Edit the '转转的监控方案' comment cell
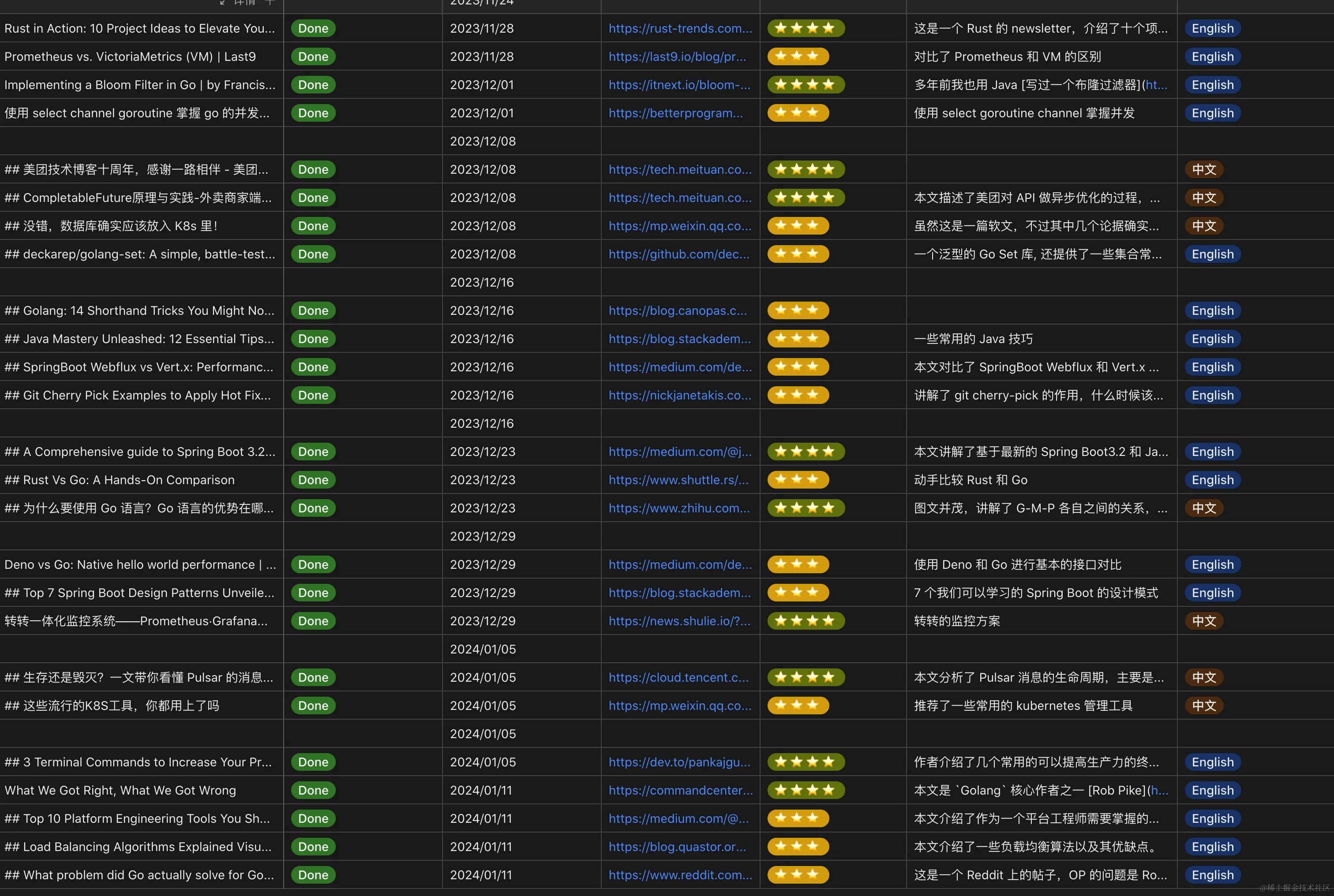 tap(956, 621)
